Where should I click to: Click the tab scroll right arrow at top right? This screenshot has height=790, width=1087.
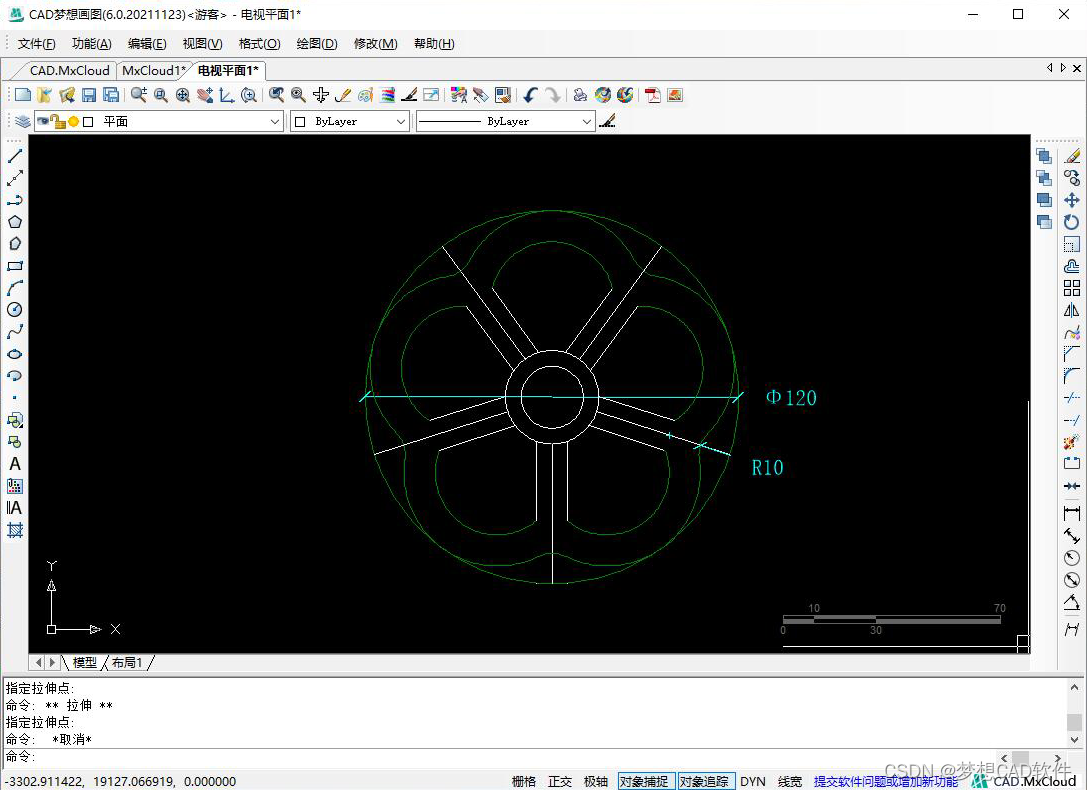(x=1063, y=68)
